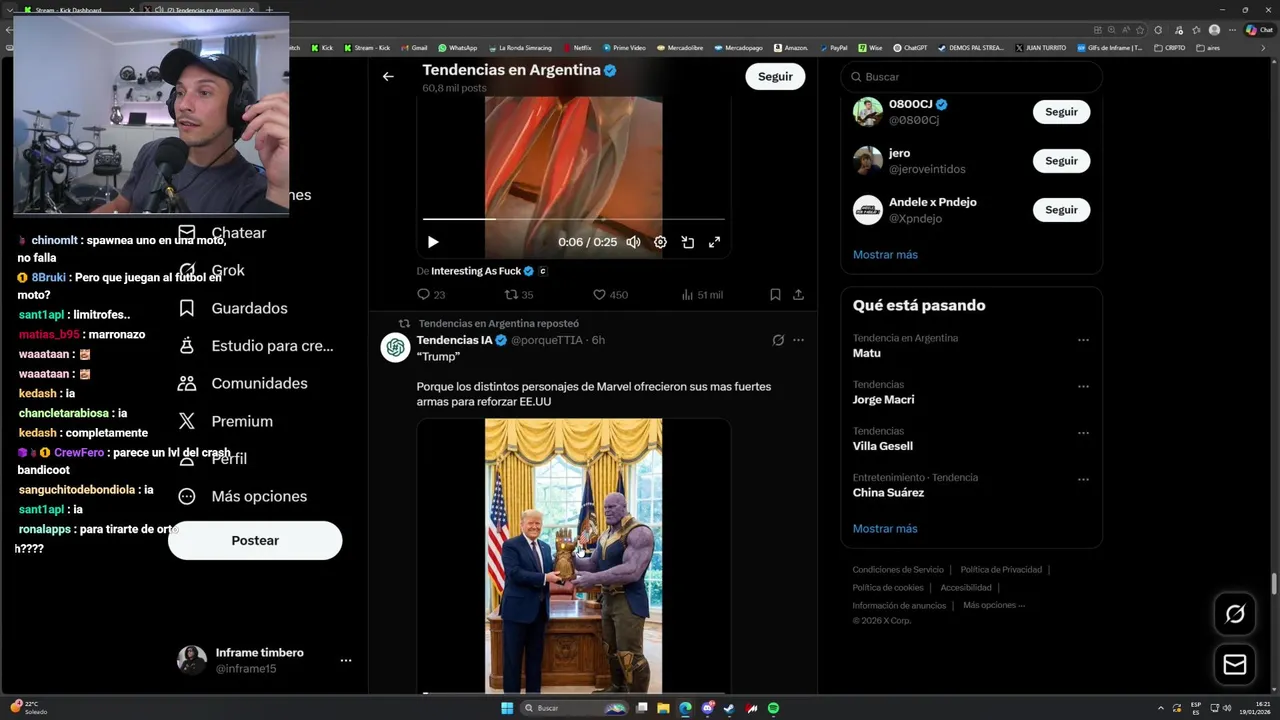The height and width of the screenshot is (720, 1280).
Task: Click the page vertical scrollbar
Action: point(1274,584)
